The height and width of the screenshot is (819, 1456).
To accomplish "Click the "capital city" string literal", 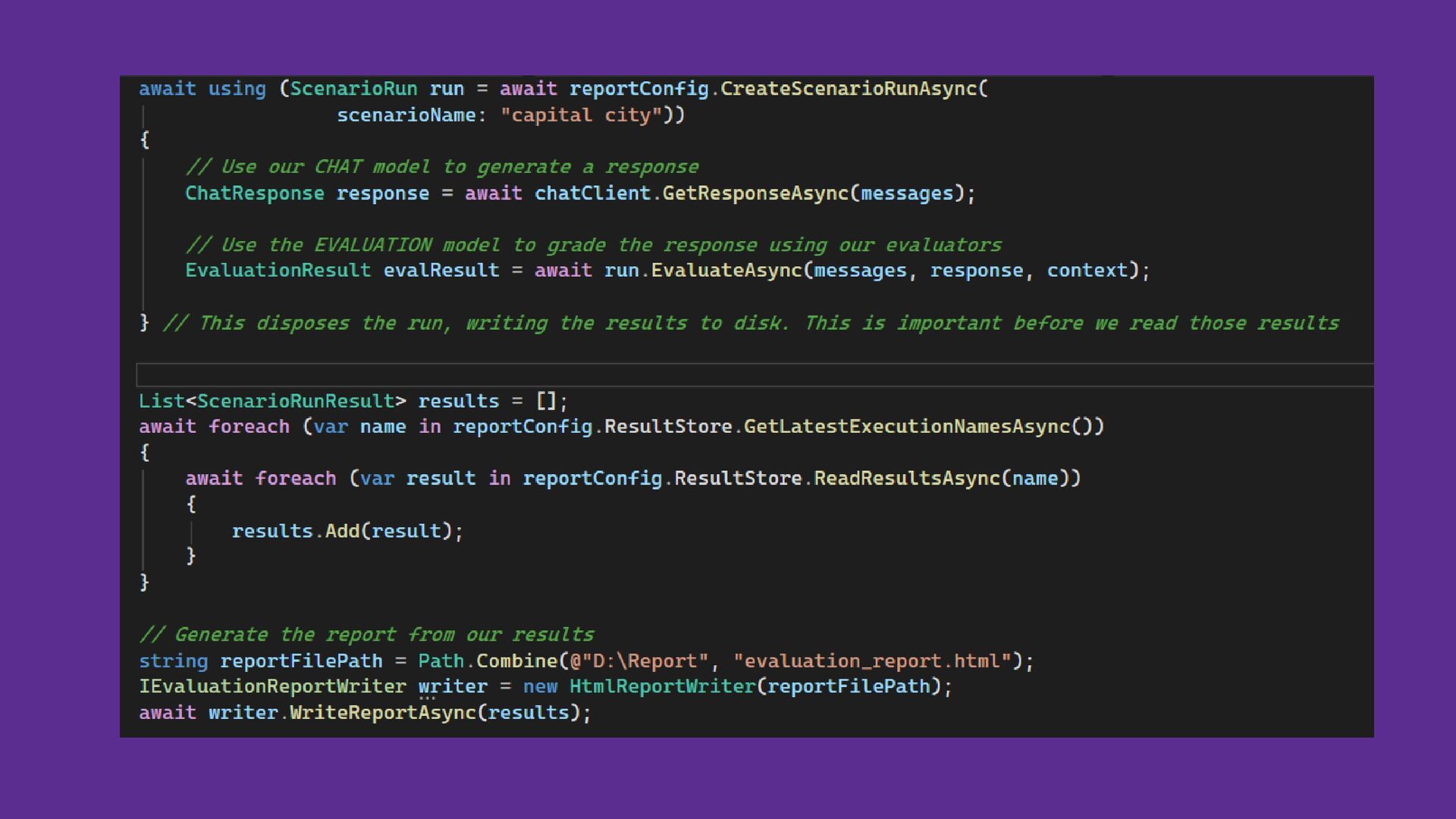I will click(x=581, y=115).
